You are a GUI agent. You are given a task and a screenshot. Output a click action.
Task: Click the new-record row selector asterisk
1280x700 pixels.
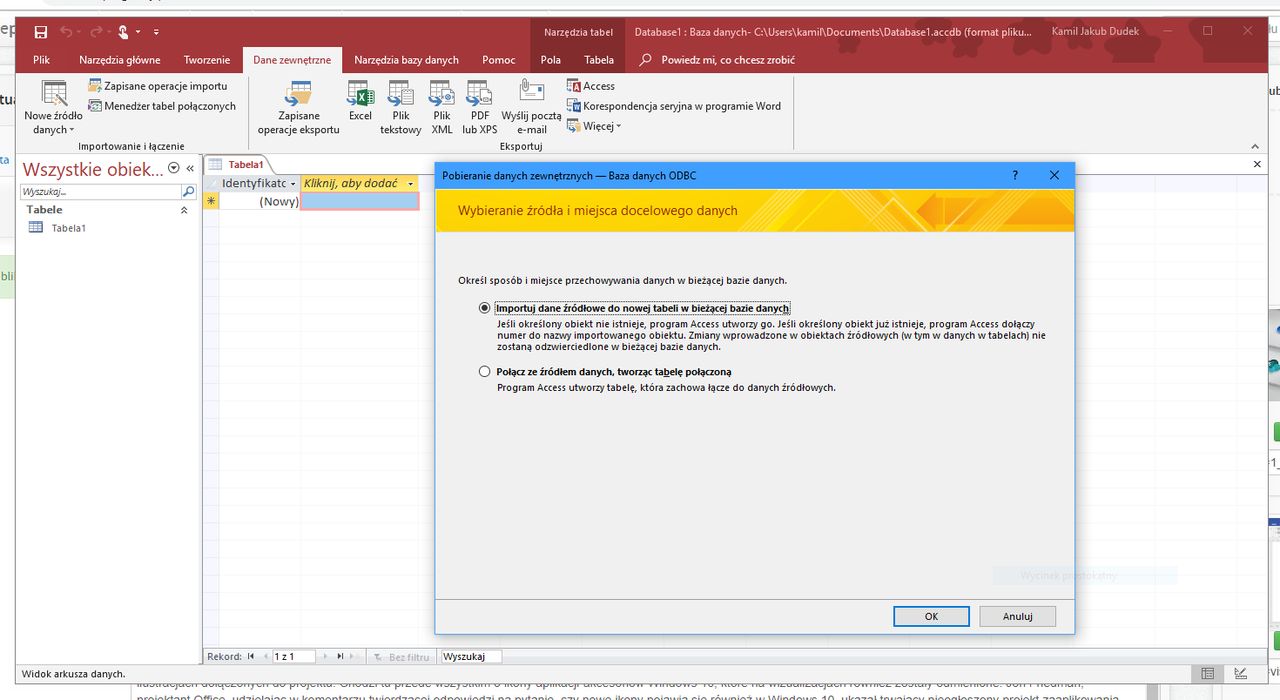pos(210,201)
